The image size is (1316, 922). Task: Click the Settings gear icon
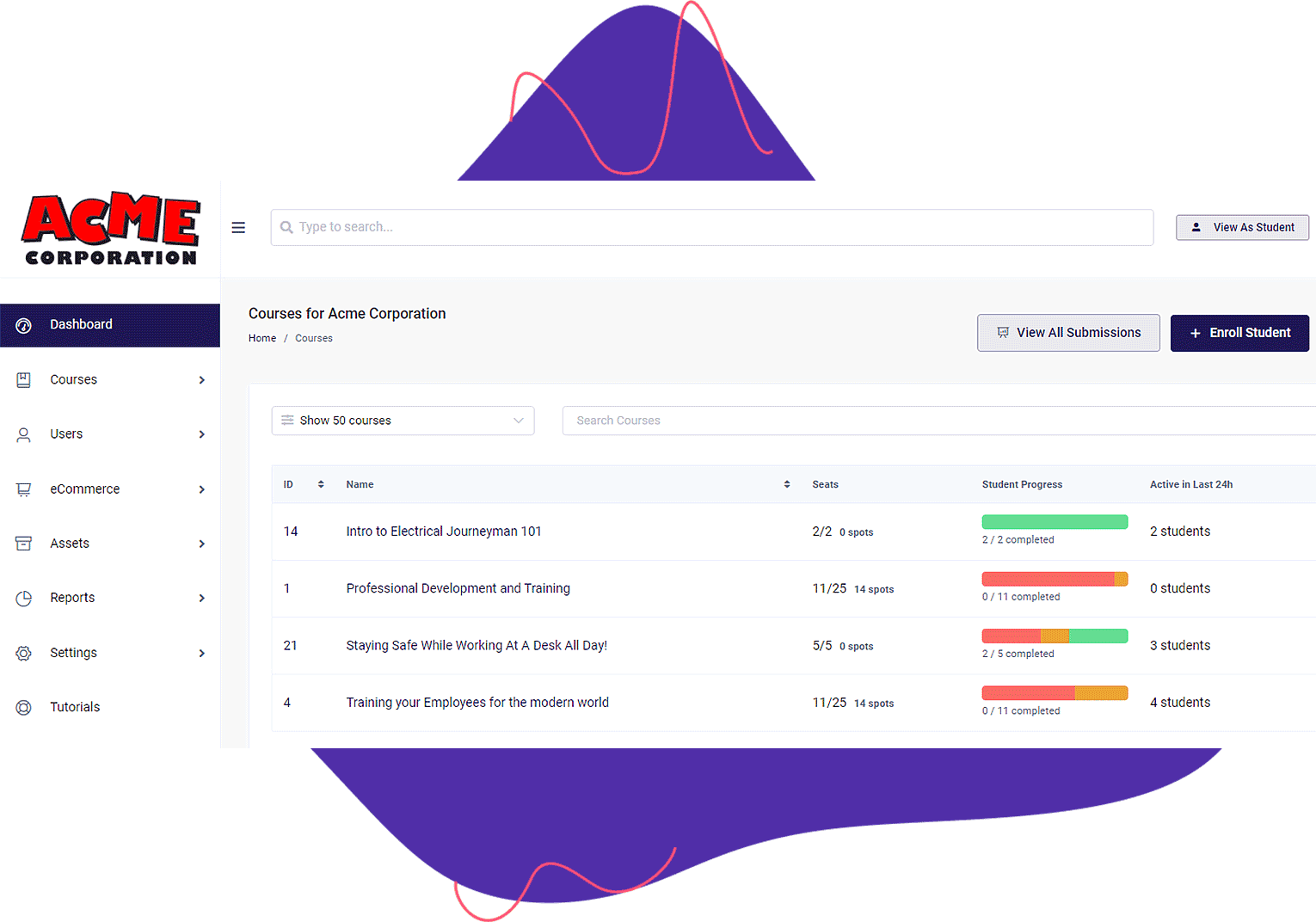(24, 654)
